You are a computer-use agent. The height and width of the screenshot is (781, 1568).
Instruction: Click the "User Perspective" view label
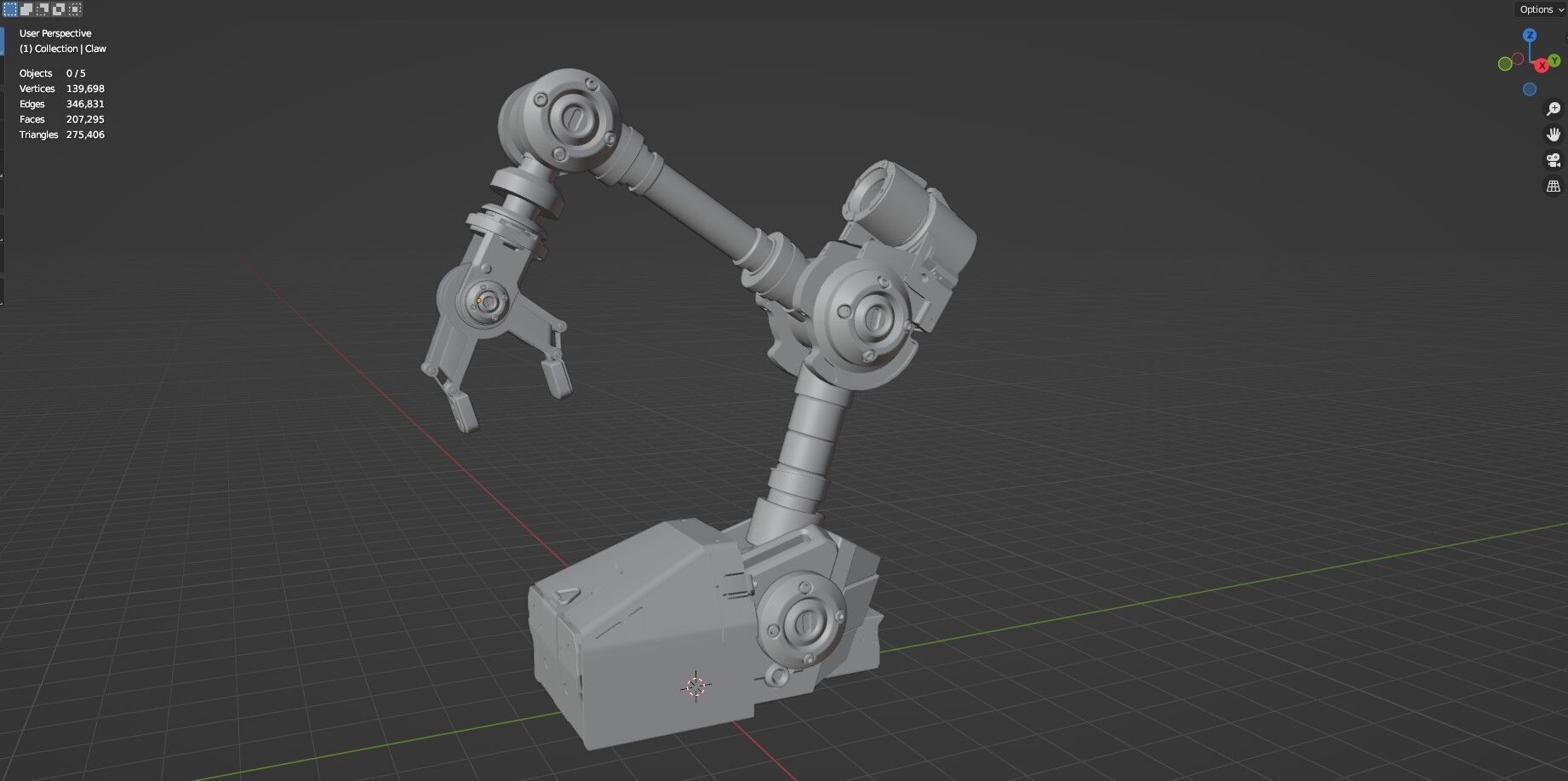55,33
